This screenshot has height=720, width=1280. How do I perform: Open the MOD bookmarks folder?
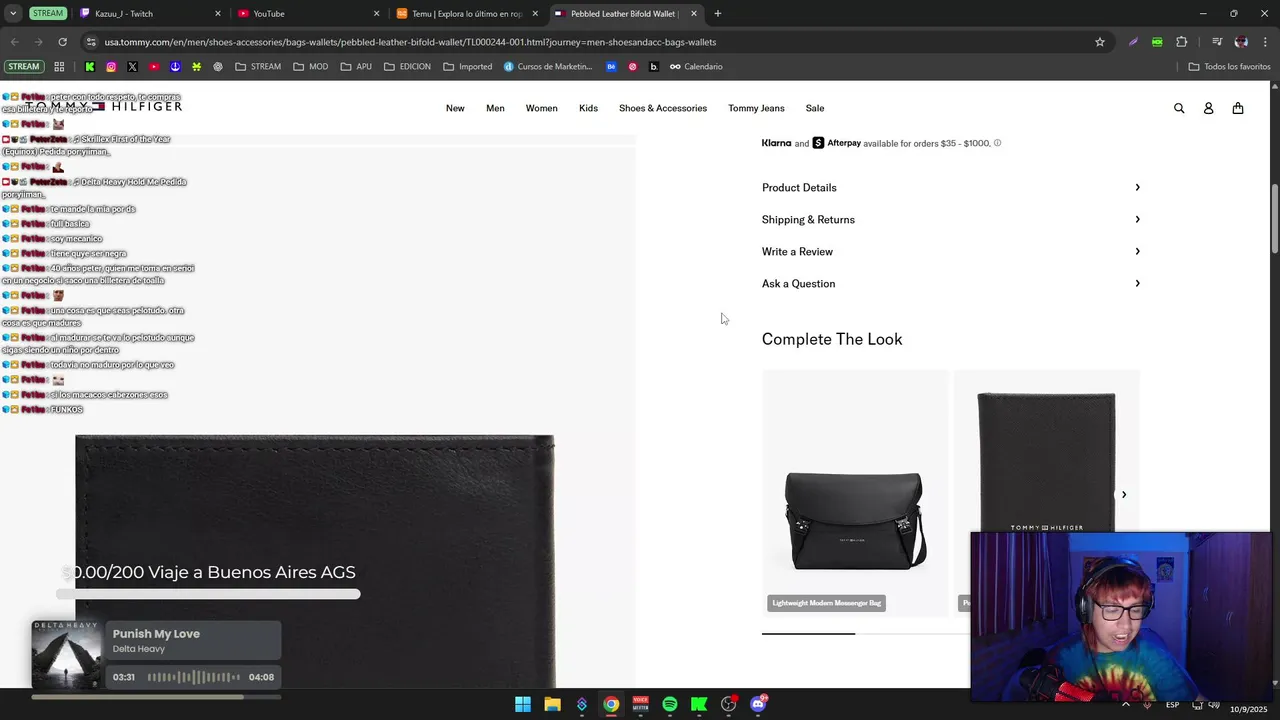pos(310,67)
